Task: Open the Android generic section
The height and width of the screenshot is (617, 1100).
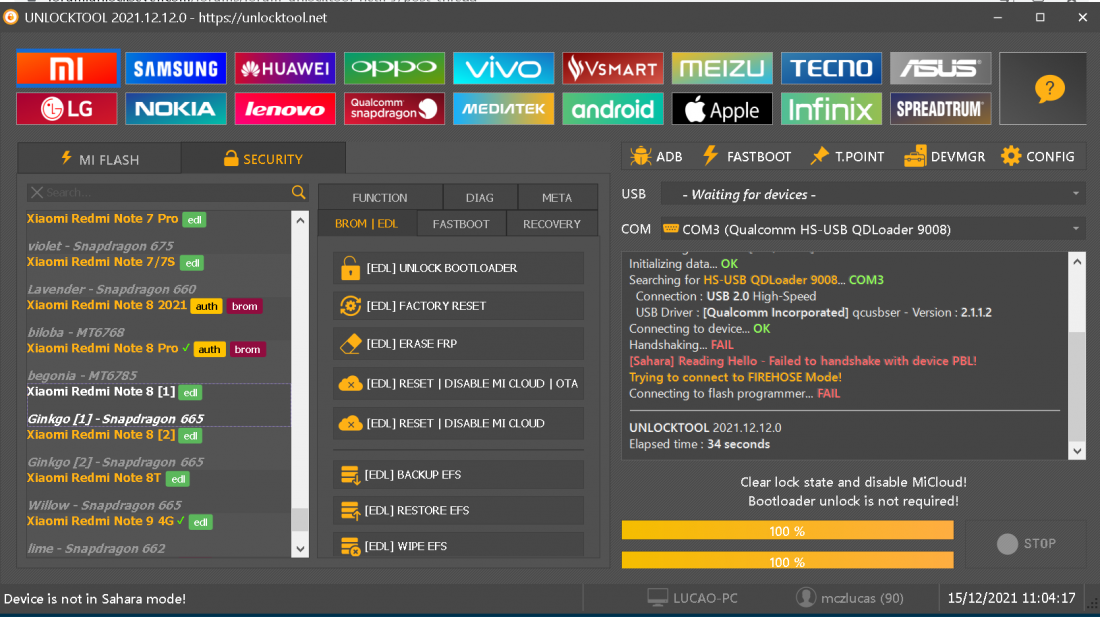Action: pyautogui.click(x=612, y=109)
